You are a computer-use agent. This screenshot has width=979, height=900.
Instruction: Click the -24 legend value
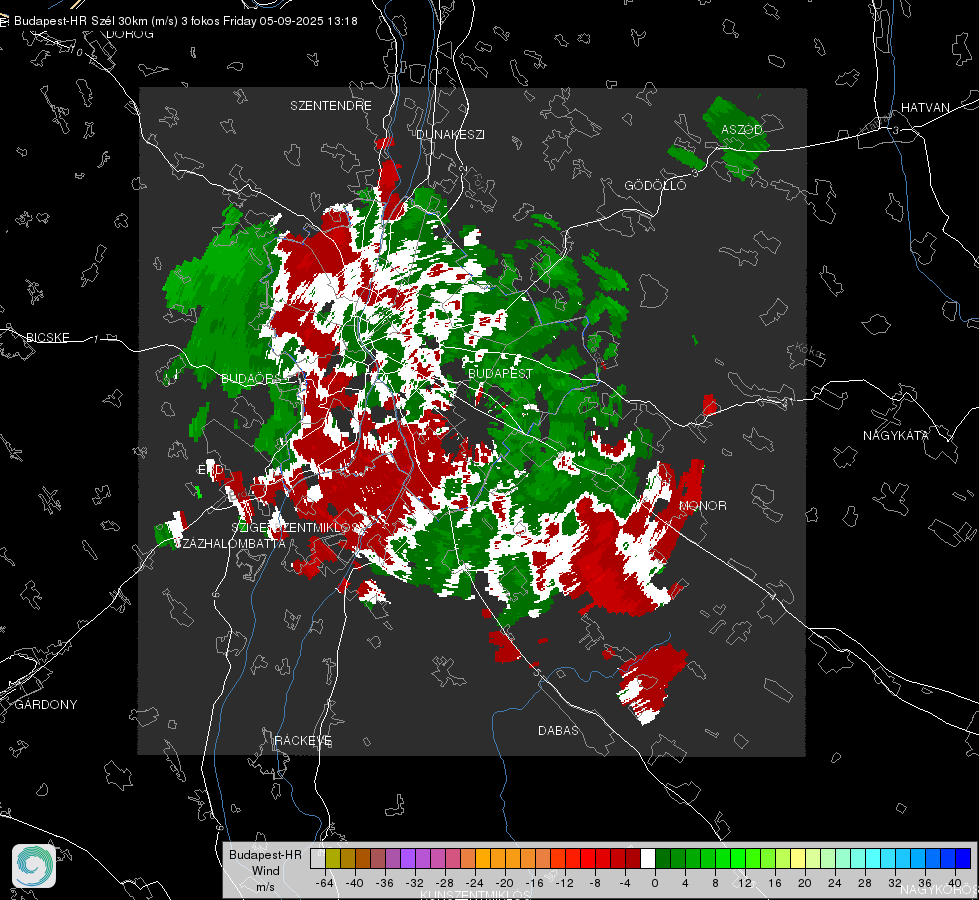tap(475, 883)
